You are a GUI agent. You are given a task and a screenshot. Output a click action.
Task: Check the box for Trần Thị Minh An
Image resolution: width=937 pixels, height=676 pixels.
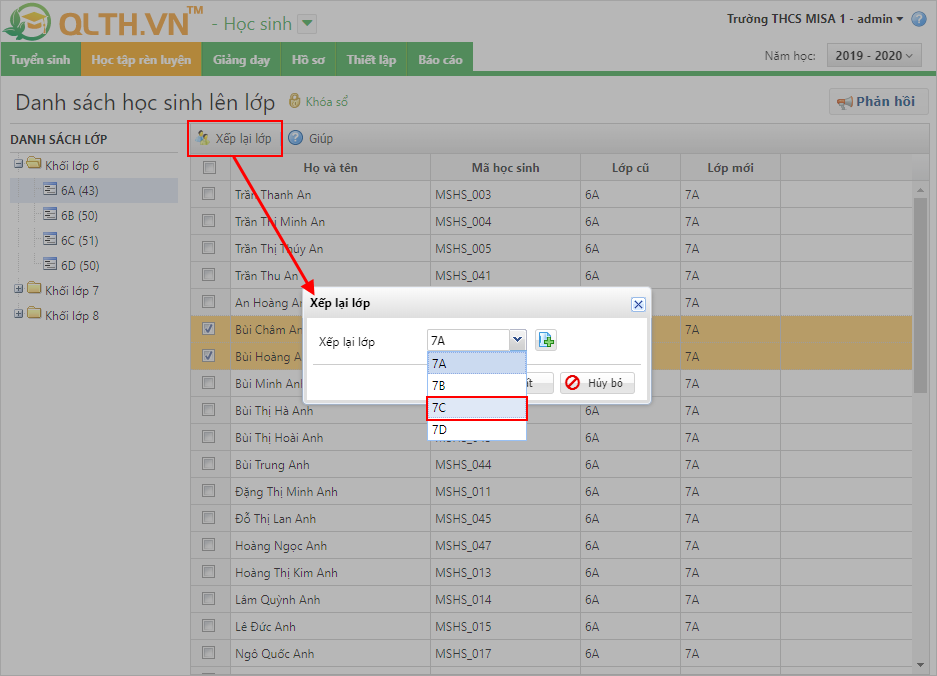click(x=209, y=221)
